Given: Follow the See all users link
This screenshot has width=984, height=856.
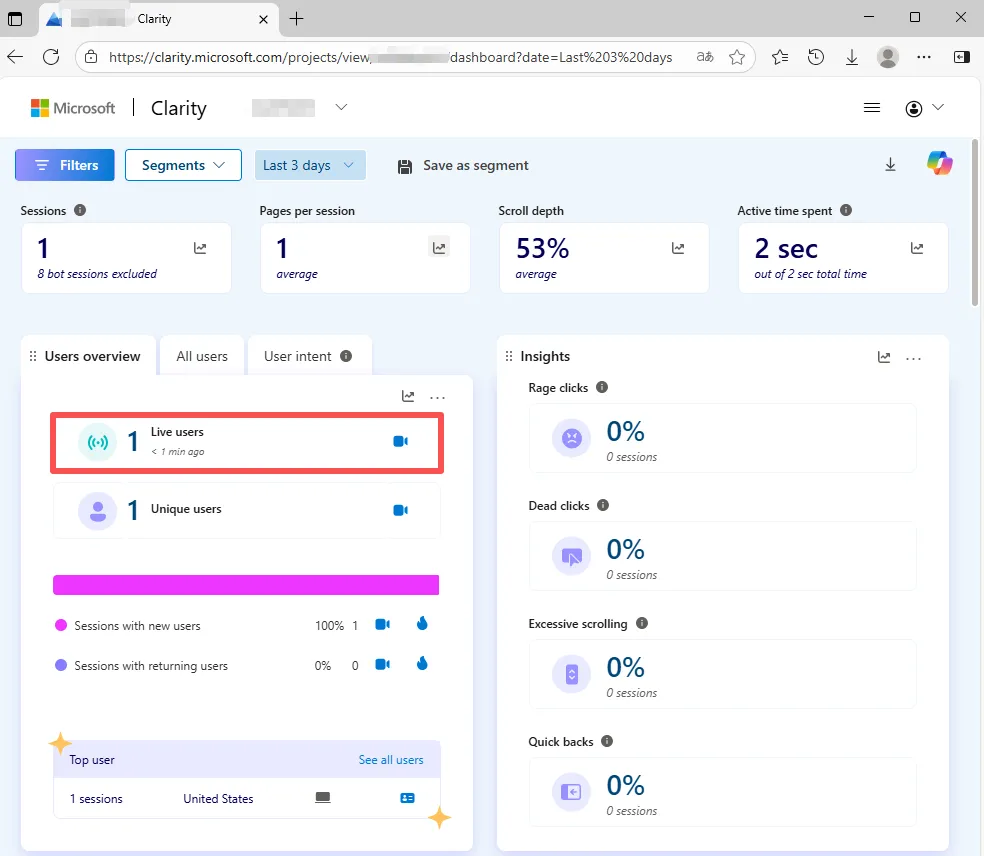Looking at the screenshot, I should click(x=391, y=760).
